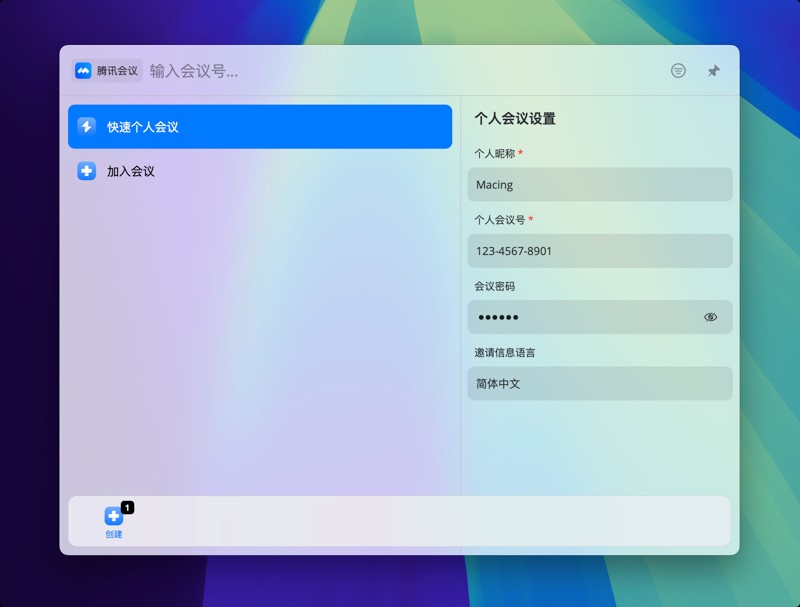Image resolution: width=800 pixels, height=607 pixels.
Task: Click the 腾讯会议 app tag label
Action: [x=107, y=70]
